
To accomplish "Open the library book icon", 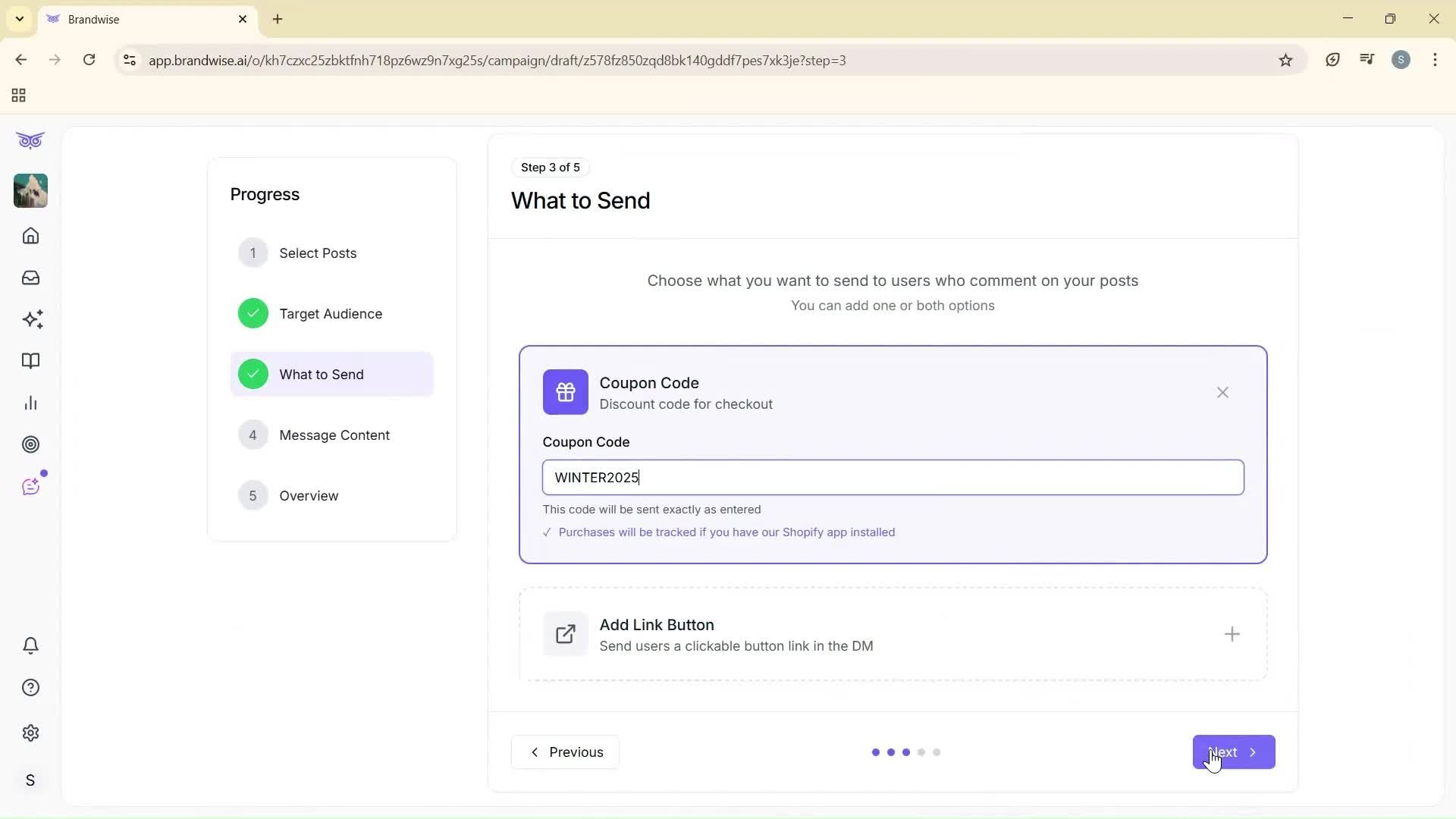I will 30,361.
